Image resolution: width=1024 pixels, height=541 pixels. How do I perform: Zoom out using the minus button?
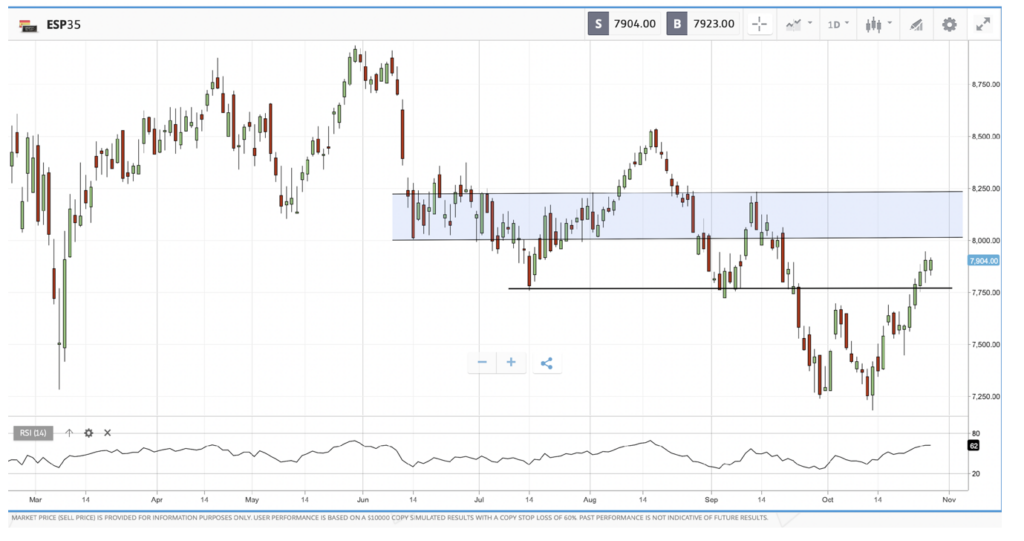click(x=482, y=362)
